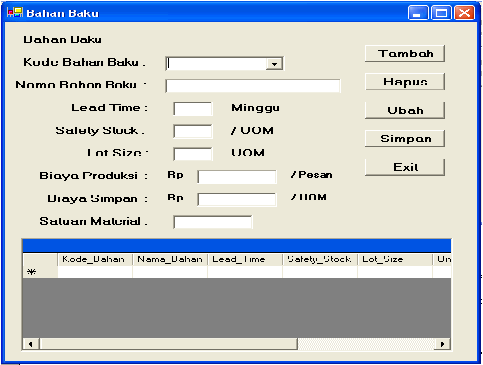Click the blue caption bar of the data grid
This screenshot has height=365, width=483.
pyautogui.click(x=237, y=246)
